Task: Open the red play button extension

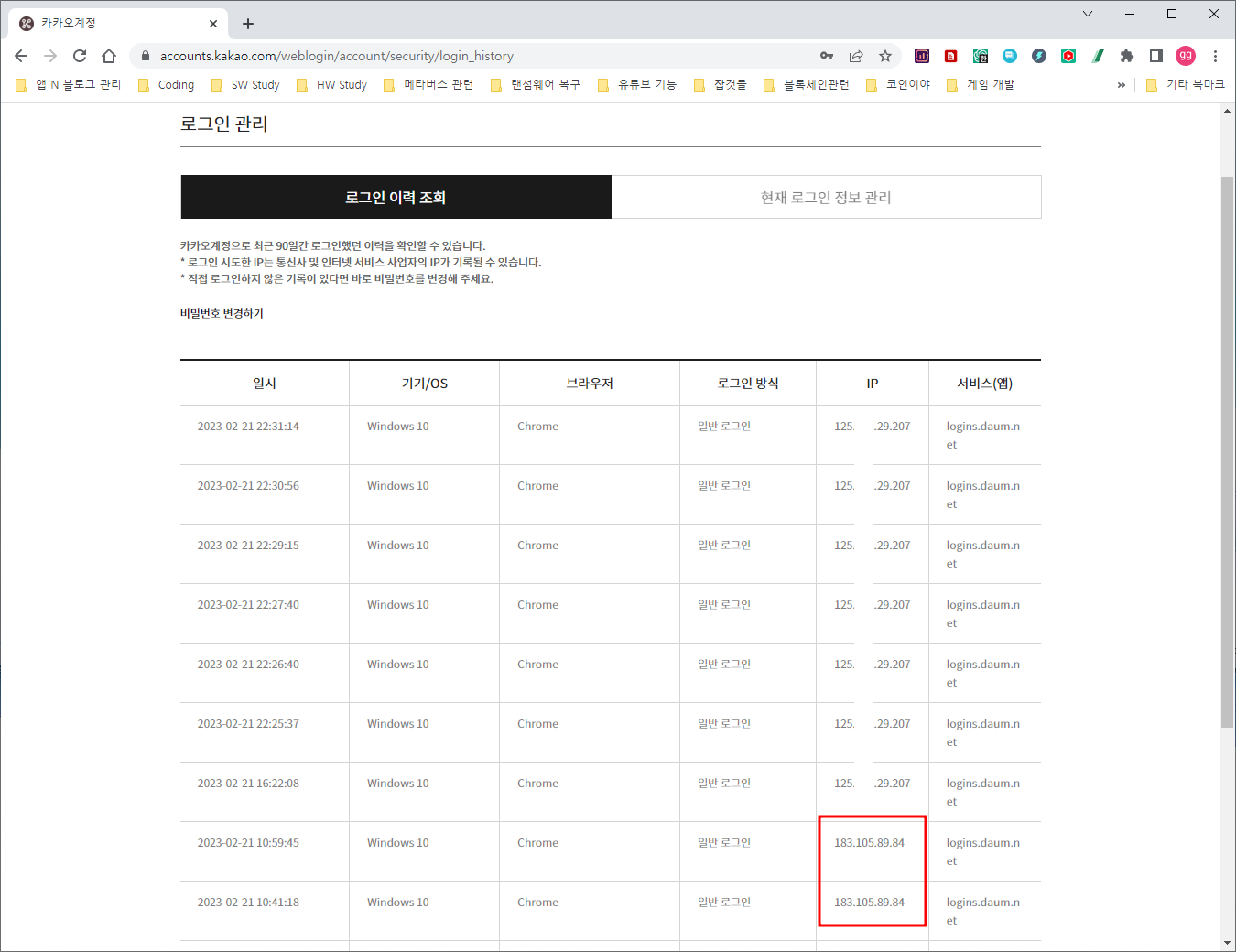Action: point(1068,56)
